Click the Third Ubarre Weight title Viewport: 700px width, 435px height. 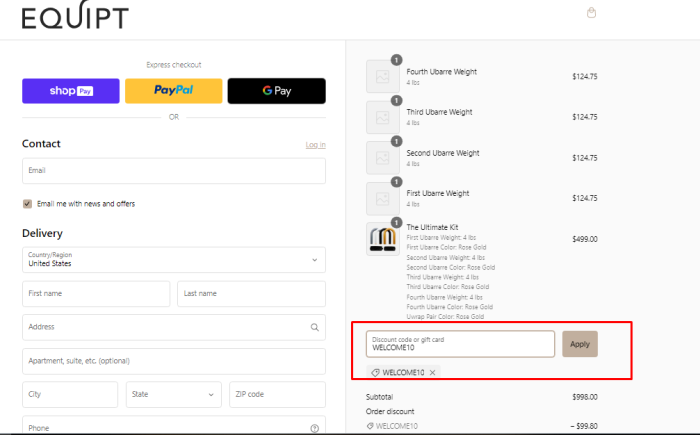tap(439, 112)
